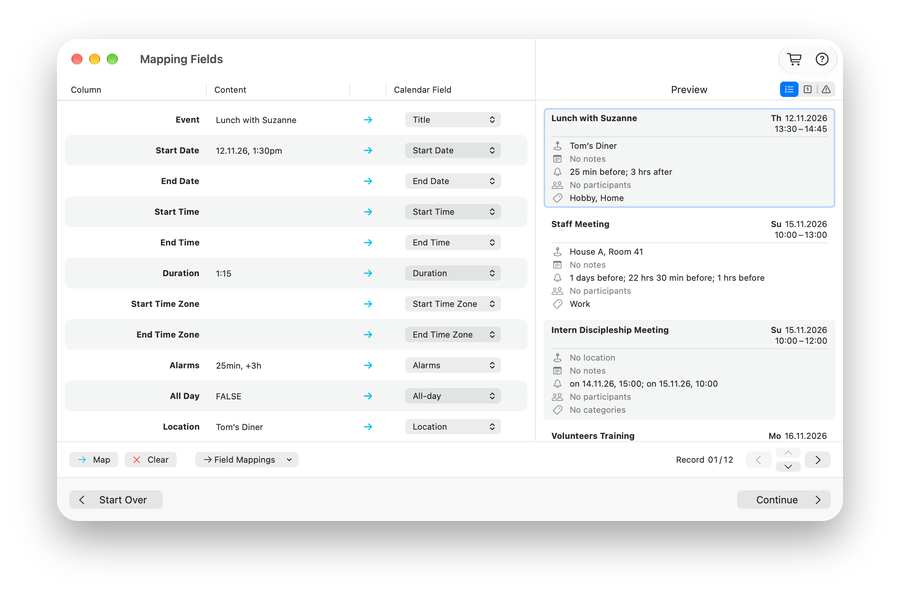Go to the previous record arrow
Image resolution: width=900 pixels, height=596 pixels.
pyautogui.click(x=758, y=460)
